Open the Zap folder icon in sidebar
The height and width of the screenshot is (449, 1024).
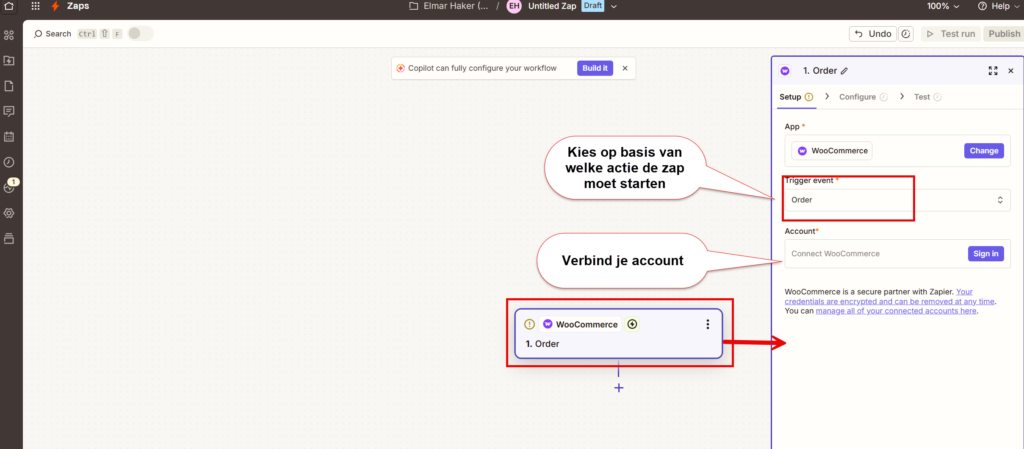pyautogui.click(x=8, y=61)
